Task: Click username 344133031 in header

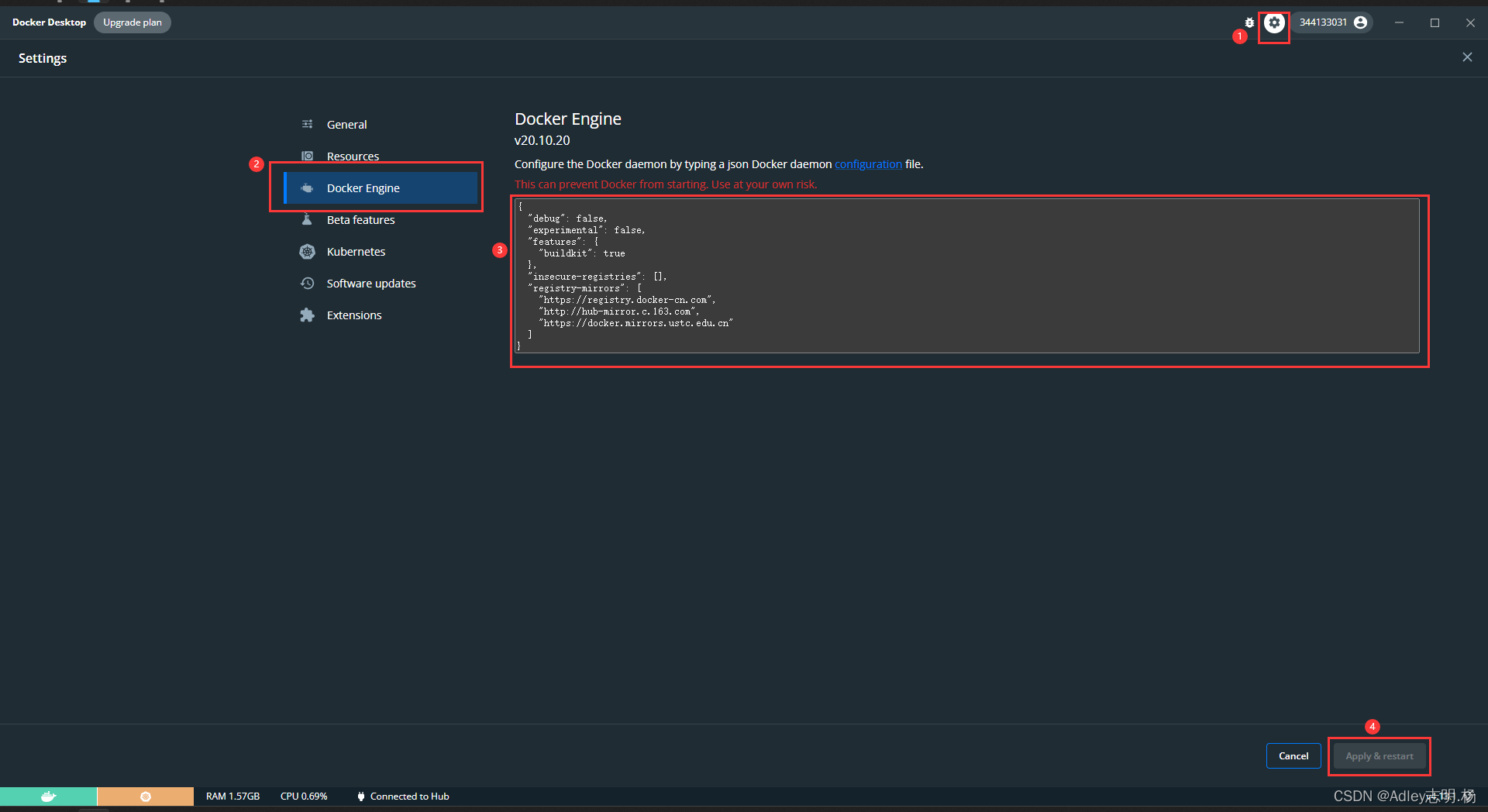Action: coord(1323,22)
